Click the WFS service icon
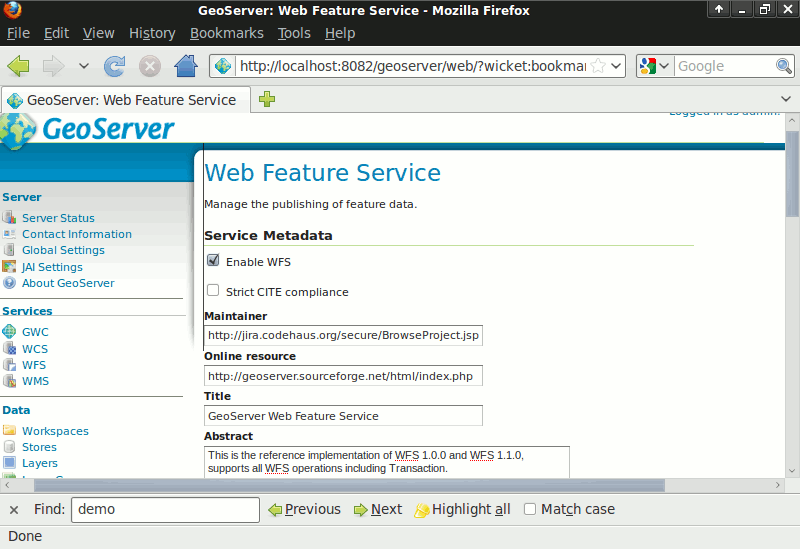The height and width of the screenshot is (549, 800). click(9, 365)
